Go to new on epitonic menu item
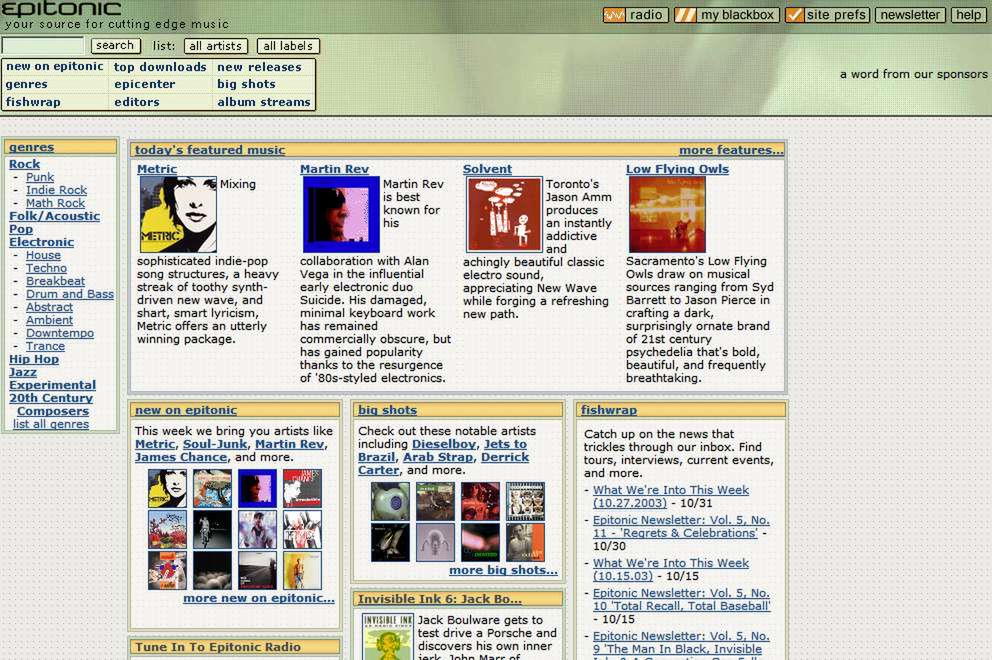 click(55, 66)
